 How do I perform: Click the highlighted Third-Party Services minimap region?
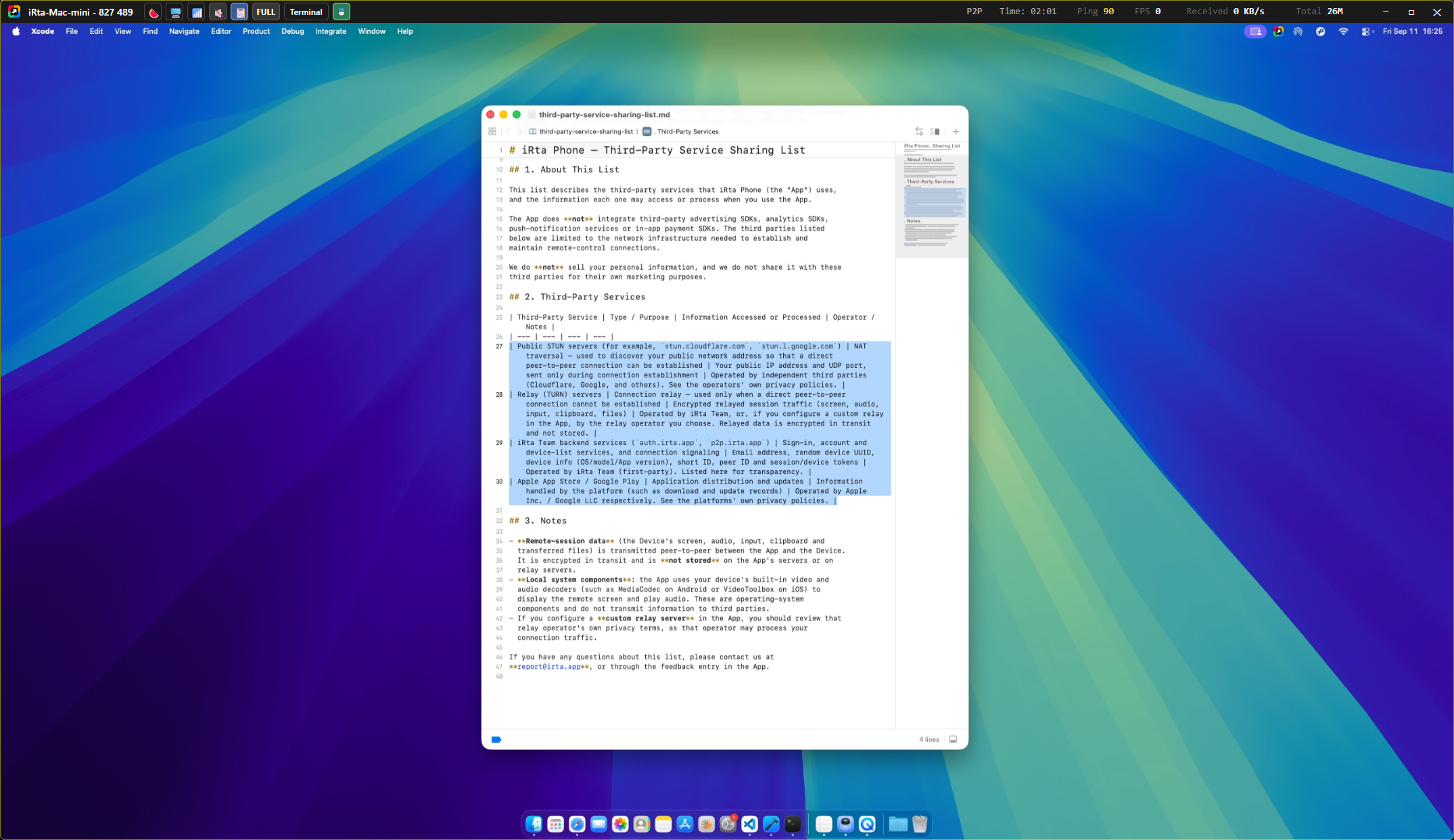(934, 202)
